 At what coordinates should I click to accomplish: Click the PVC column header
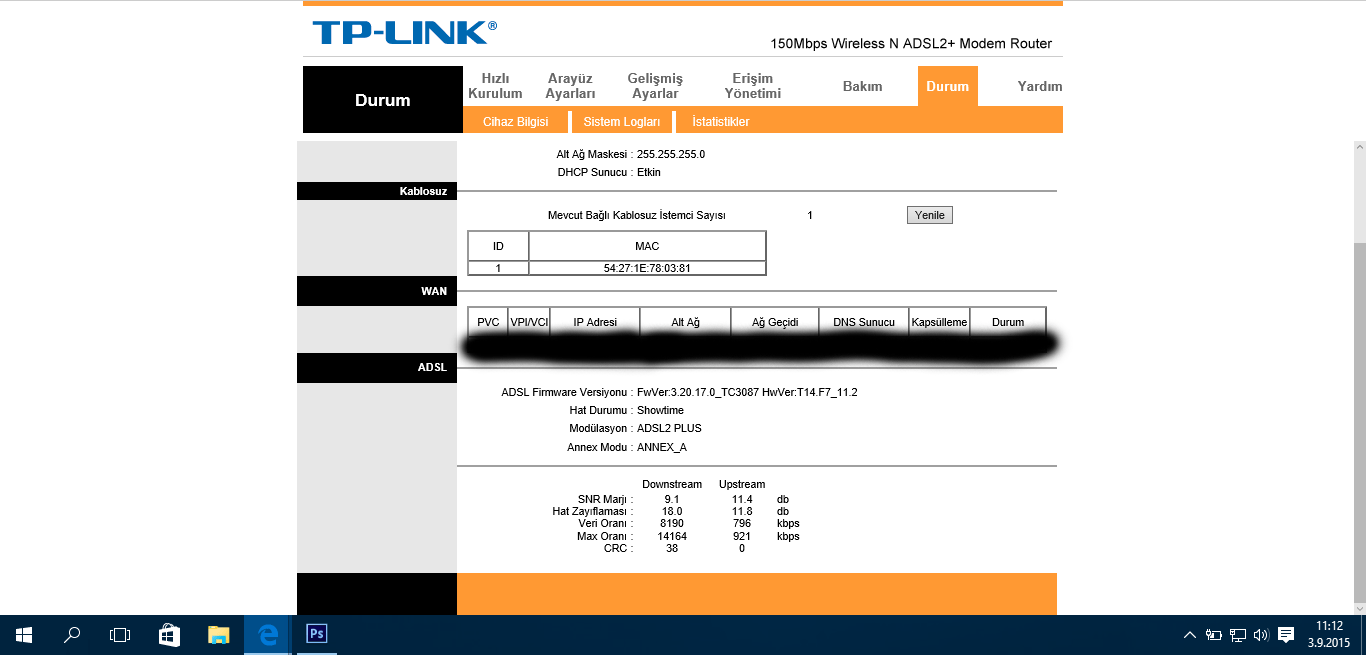[x=488, y=322]
